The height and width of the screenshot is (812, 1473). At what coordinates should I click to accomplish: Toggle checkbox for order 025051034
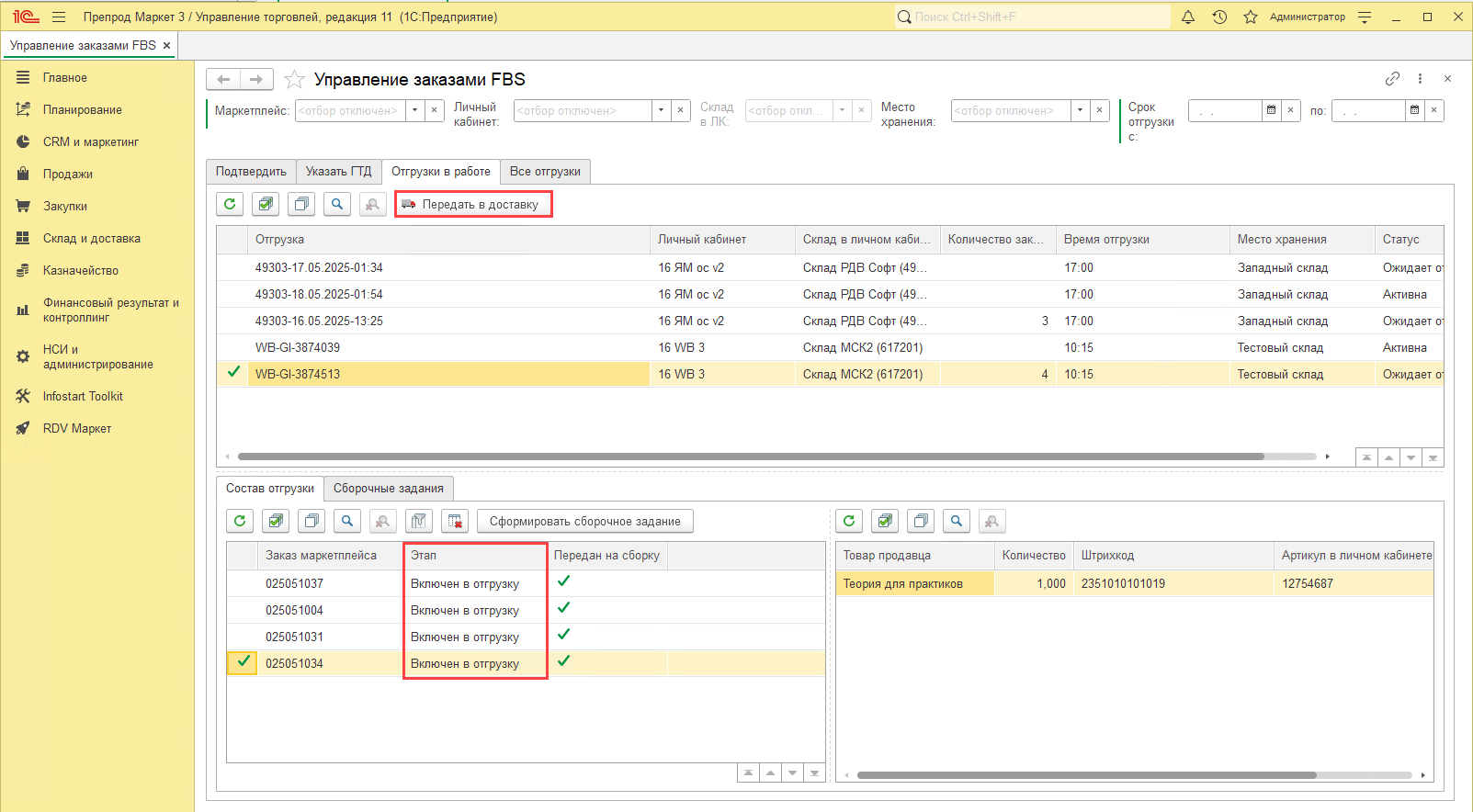244,662
